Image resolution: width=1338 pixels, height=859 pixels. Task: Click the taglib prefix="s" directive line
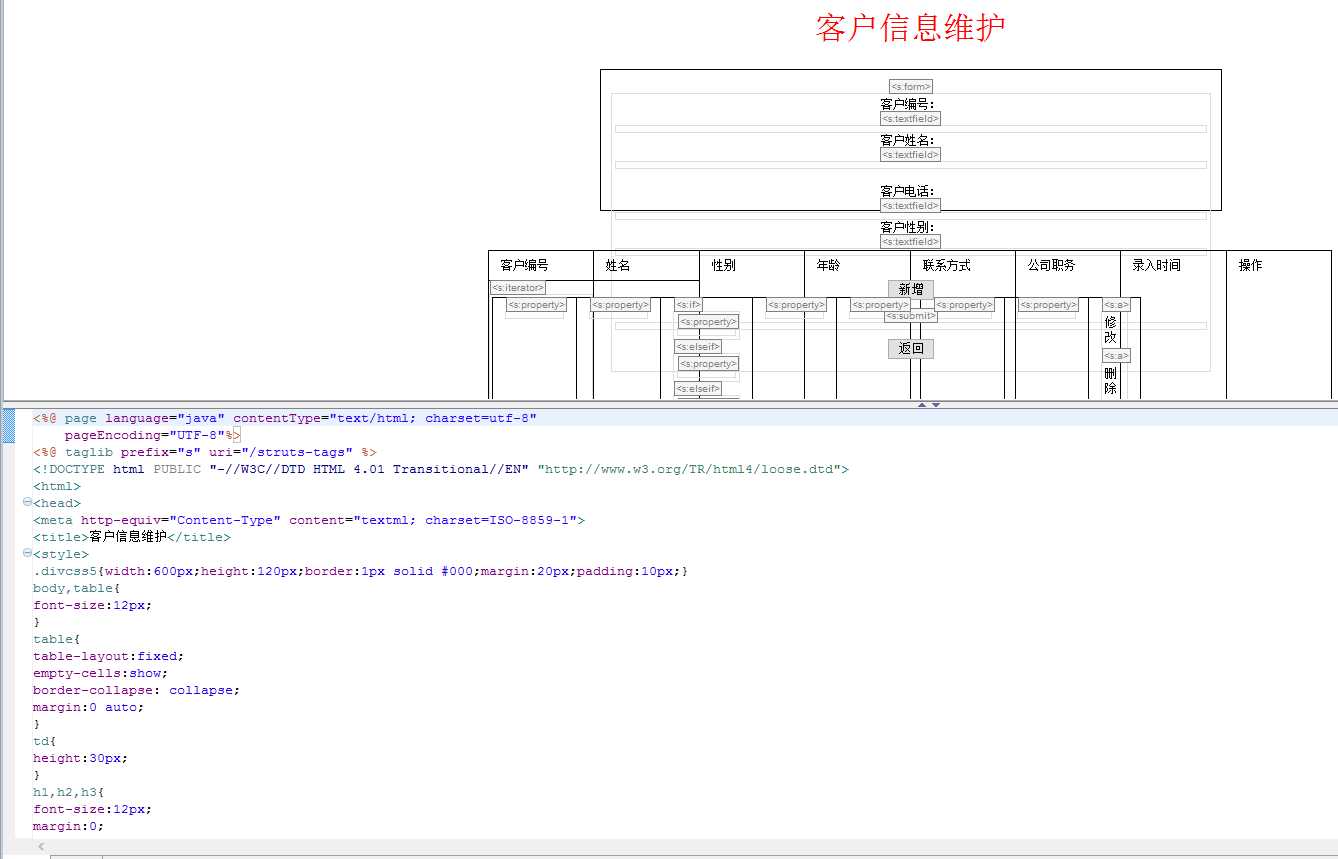point(205,452)
